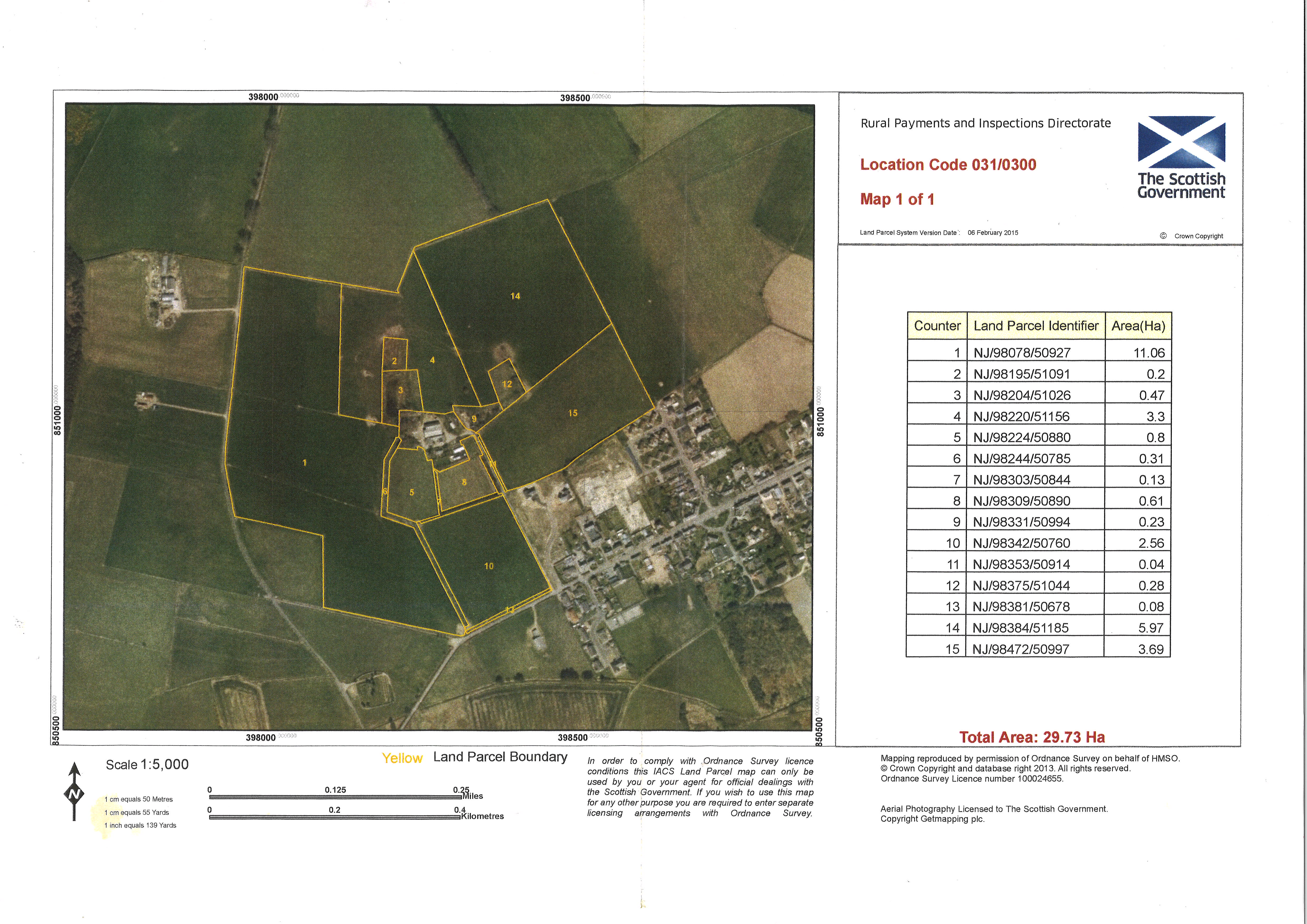Click the 'Yellow' legend colour label
The height and width of the screenshot is (924, 1307).
[x=402, y=758]
